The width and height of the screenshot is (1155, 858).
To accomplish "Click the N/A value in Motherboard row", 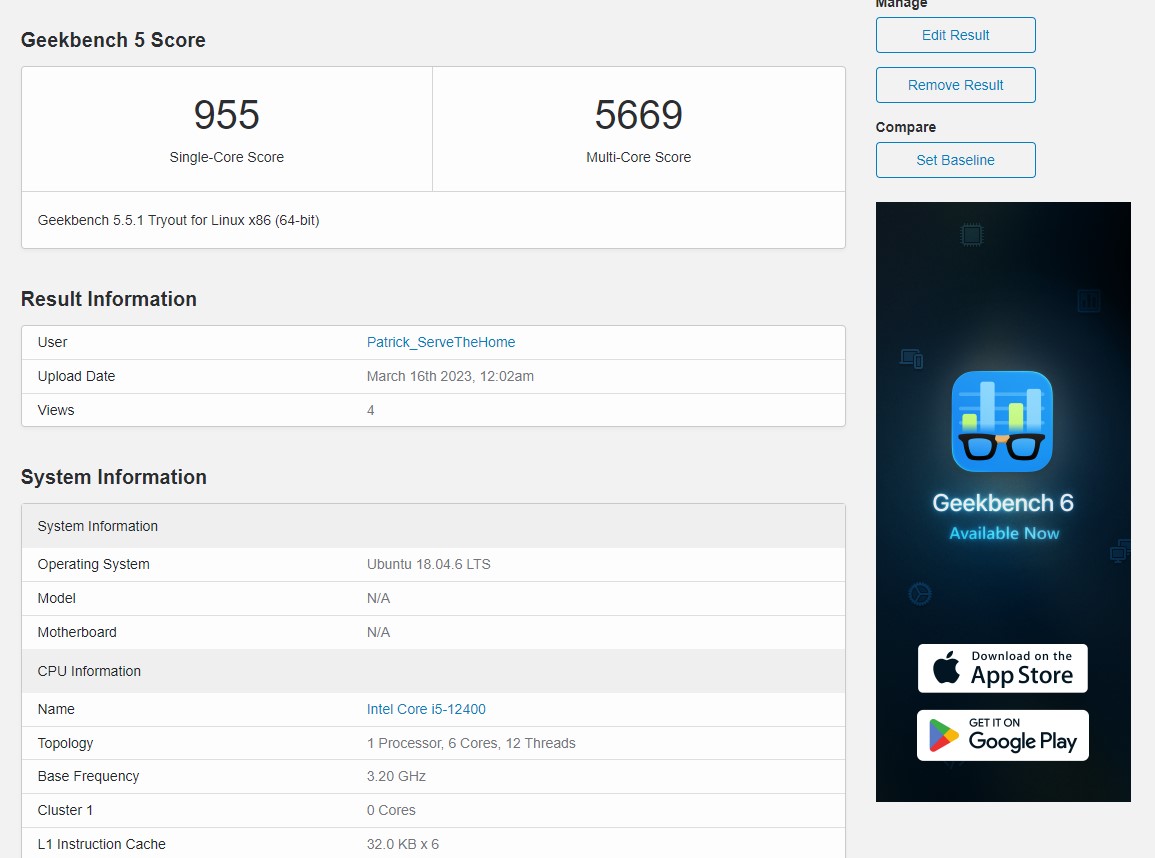I will (x=379, y=633).
